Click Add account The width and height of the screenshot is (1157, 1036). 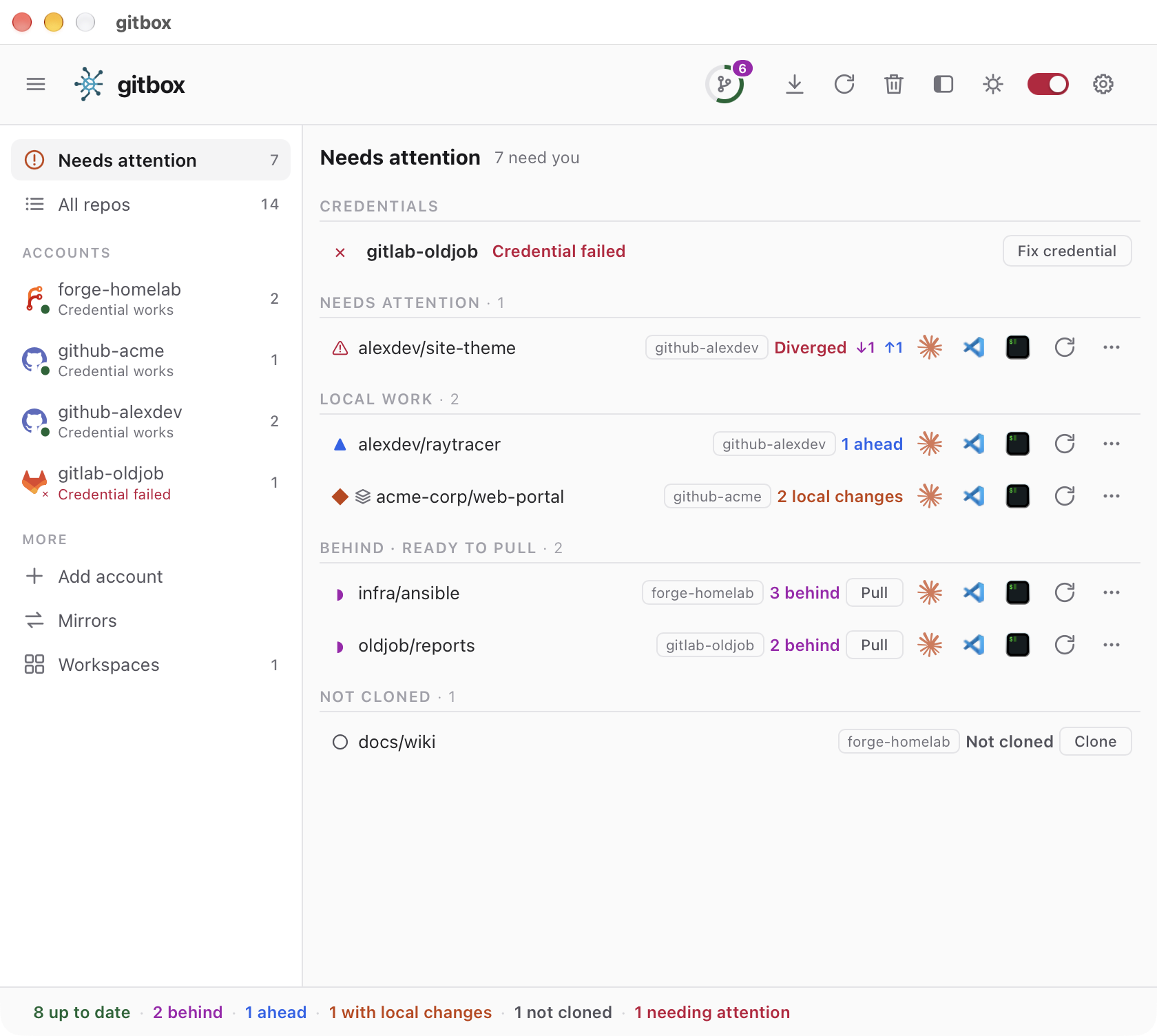tap(151, 577)
